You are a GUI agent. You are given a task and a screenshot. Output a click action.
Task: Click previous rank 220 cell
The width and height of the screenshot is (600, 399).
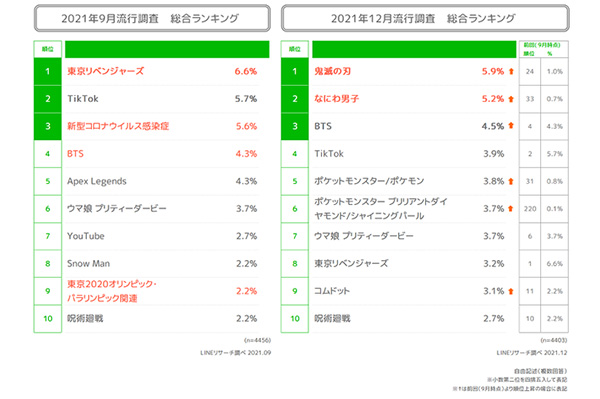tap(530, 209)
